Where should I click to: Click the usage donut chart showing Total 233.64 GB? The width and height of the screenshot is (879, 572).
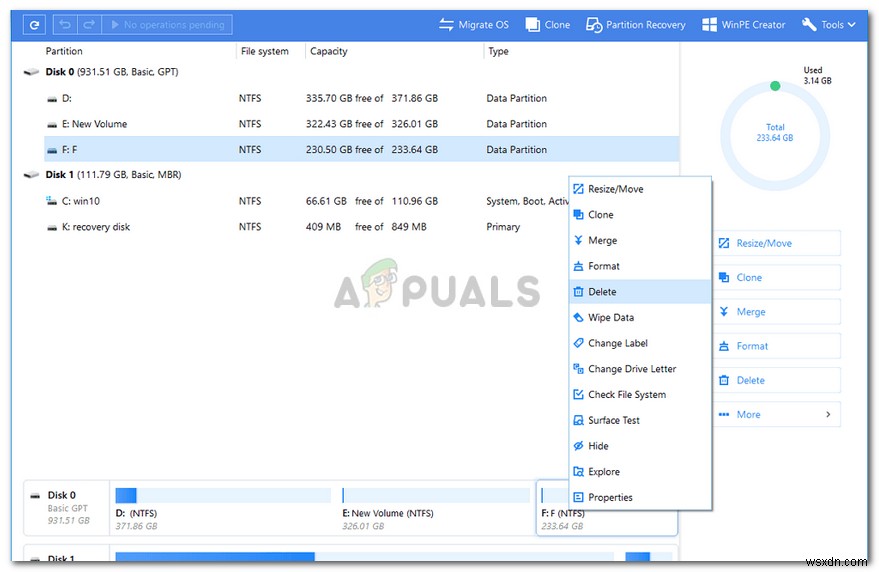coord(775,135)
